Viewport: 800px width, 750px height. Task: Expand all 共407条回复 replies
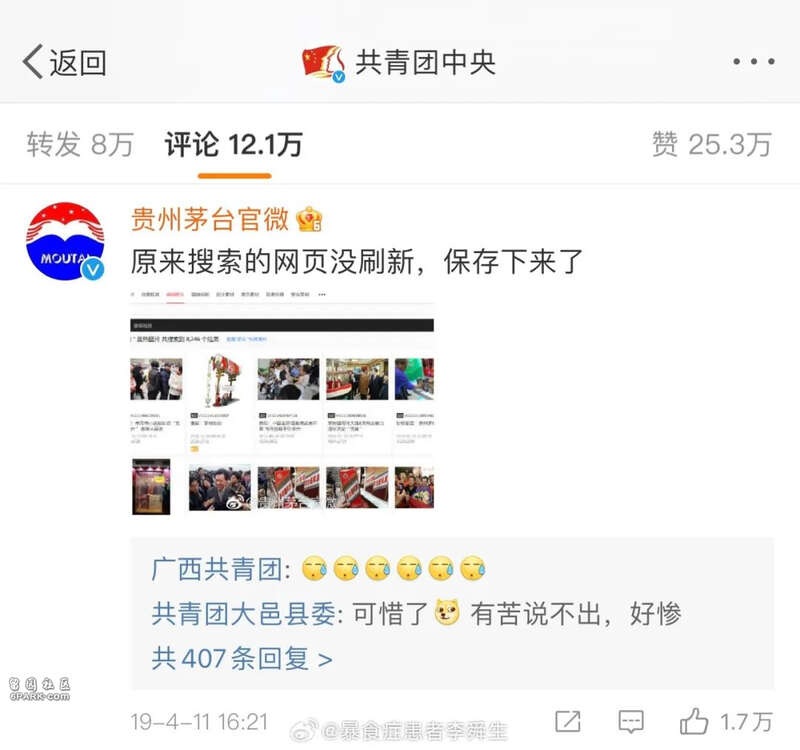tap(242, 658)
